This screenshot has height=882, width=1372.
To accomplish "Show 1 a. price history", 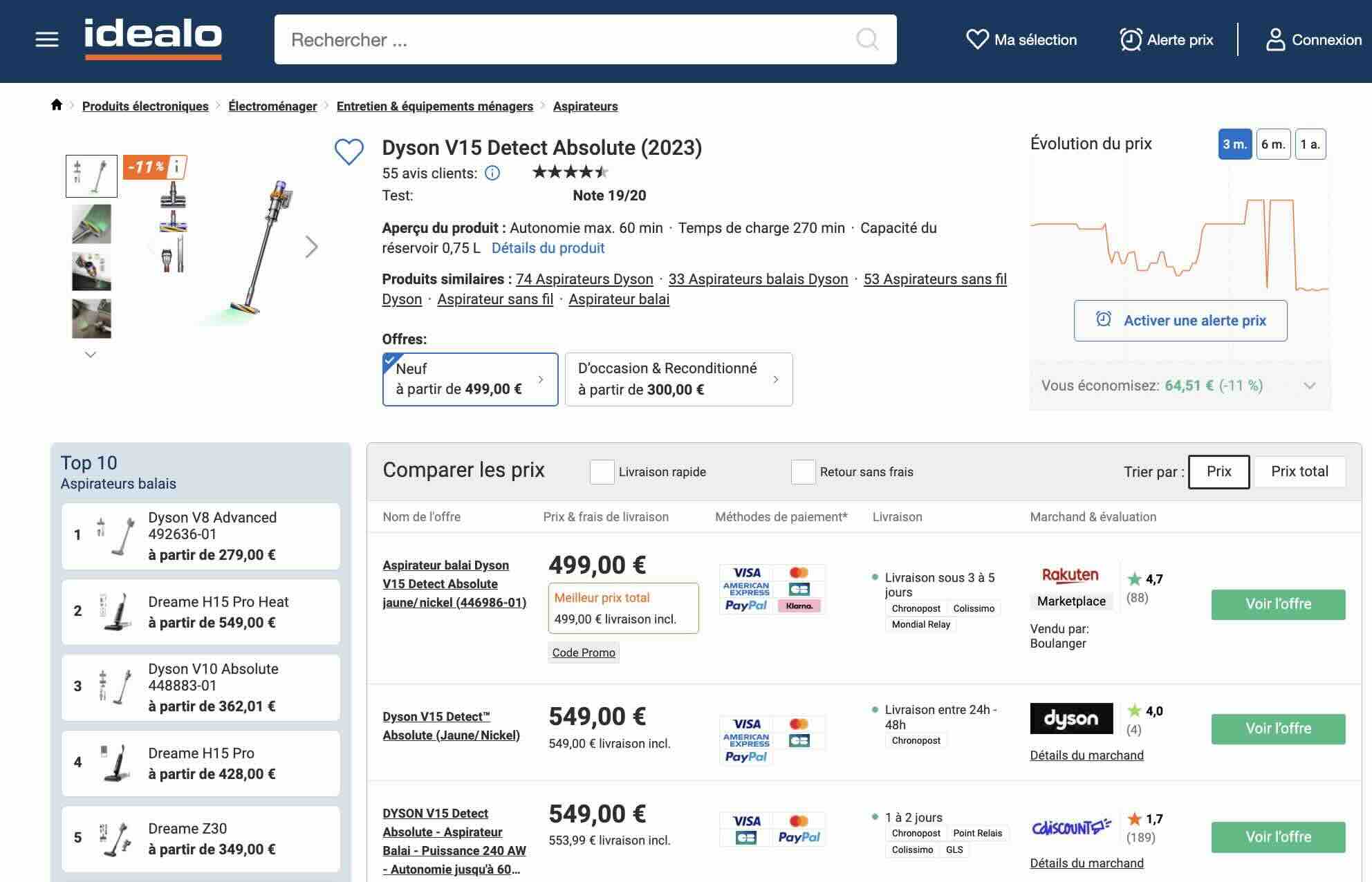I will tap(1310, 144).
